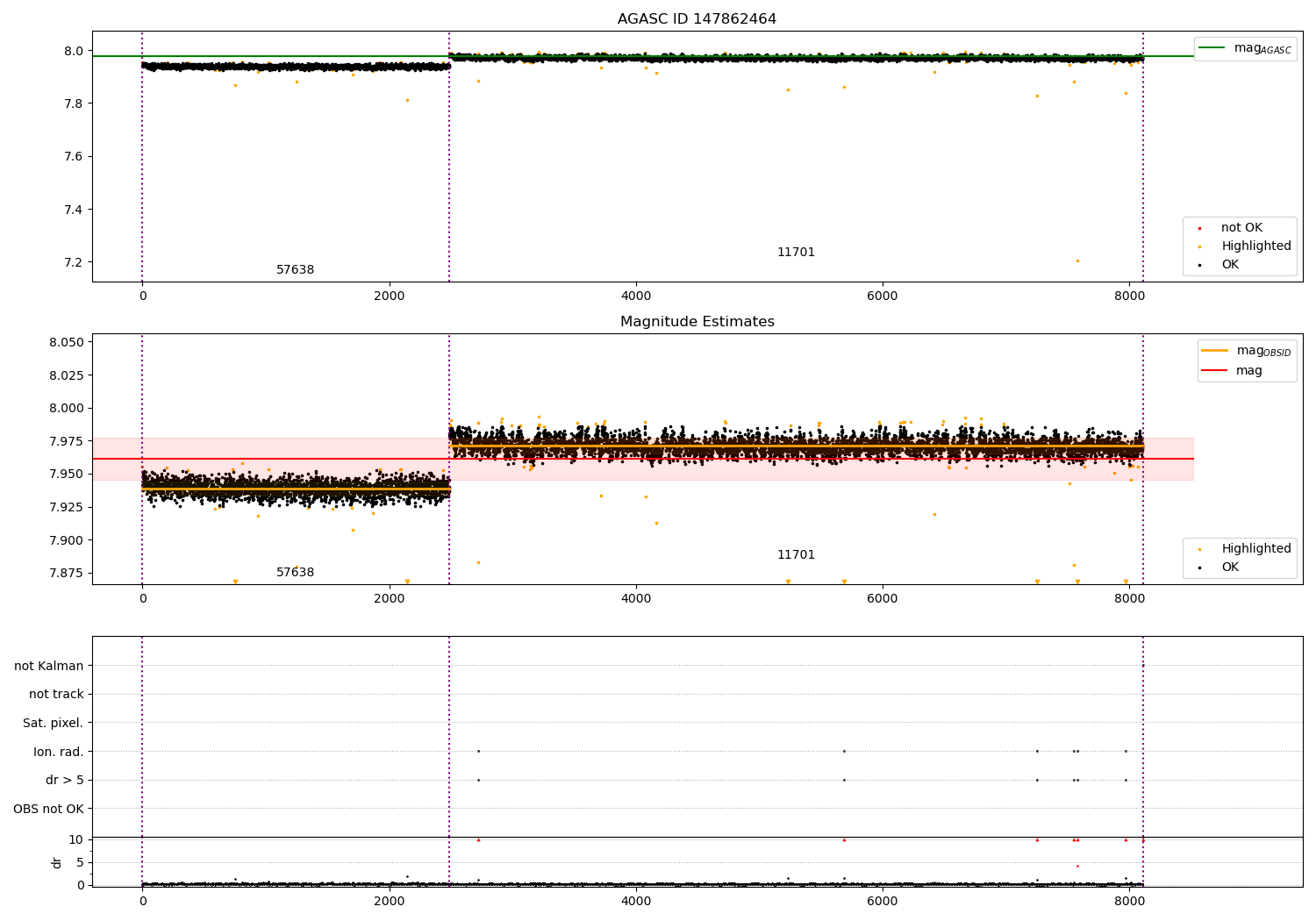Click the 7.975 y-axis tick label
The height and width of the screenshot is (921, 1316).
coord(68,442)
